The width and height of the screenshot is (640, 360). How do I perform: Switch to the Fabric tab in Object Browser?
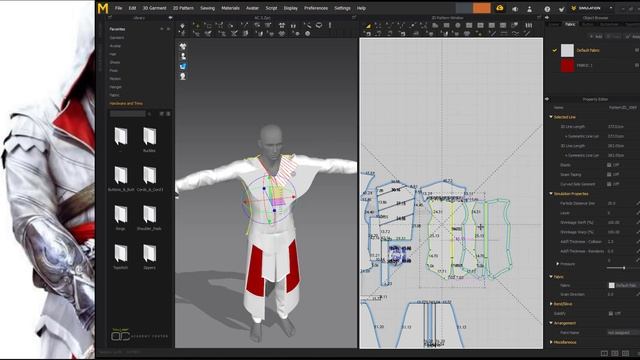(x=570, y=24)
